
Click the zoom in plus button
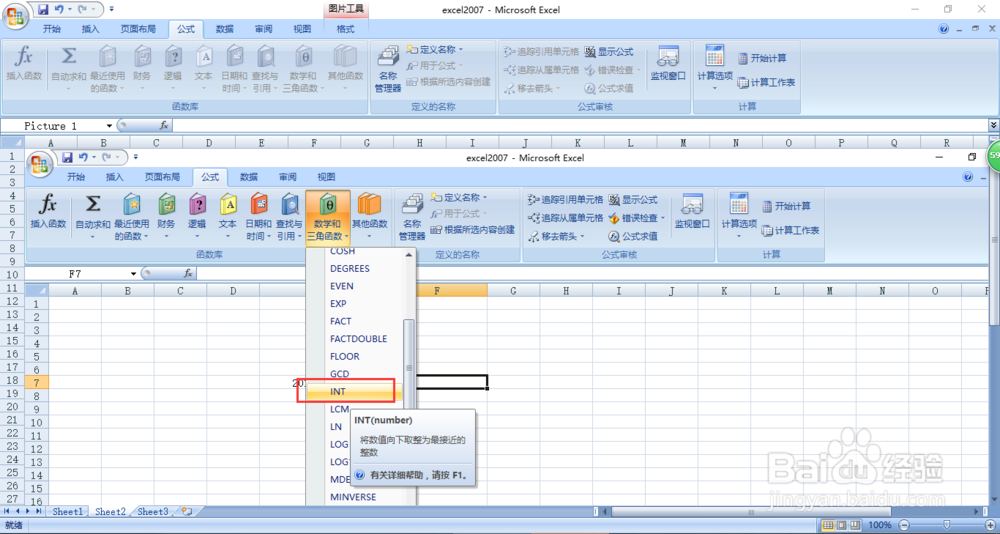tap(990, 525)
